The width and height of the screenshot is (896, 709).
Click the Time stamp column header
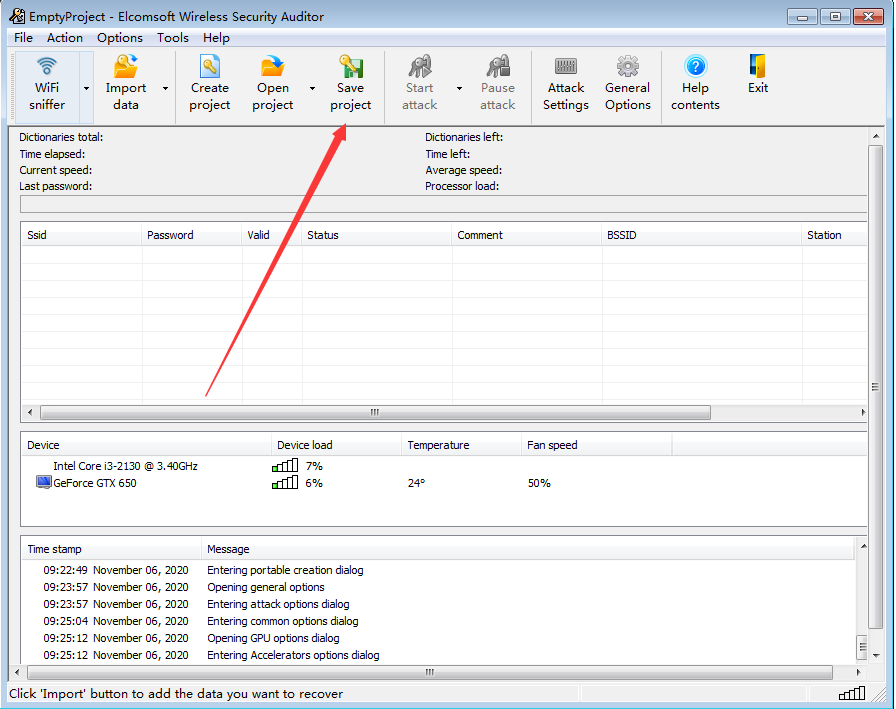click(x=110, y=549)
